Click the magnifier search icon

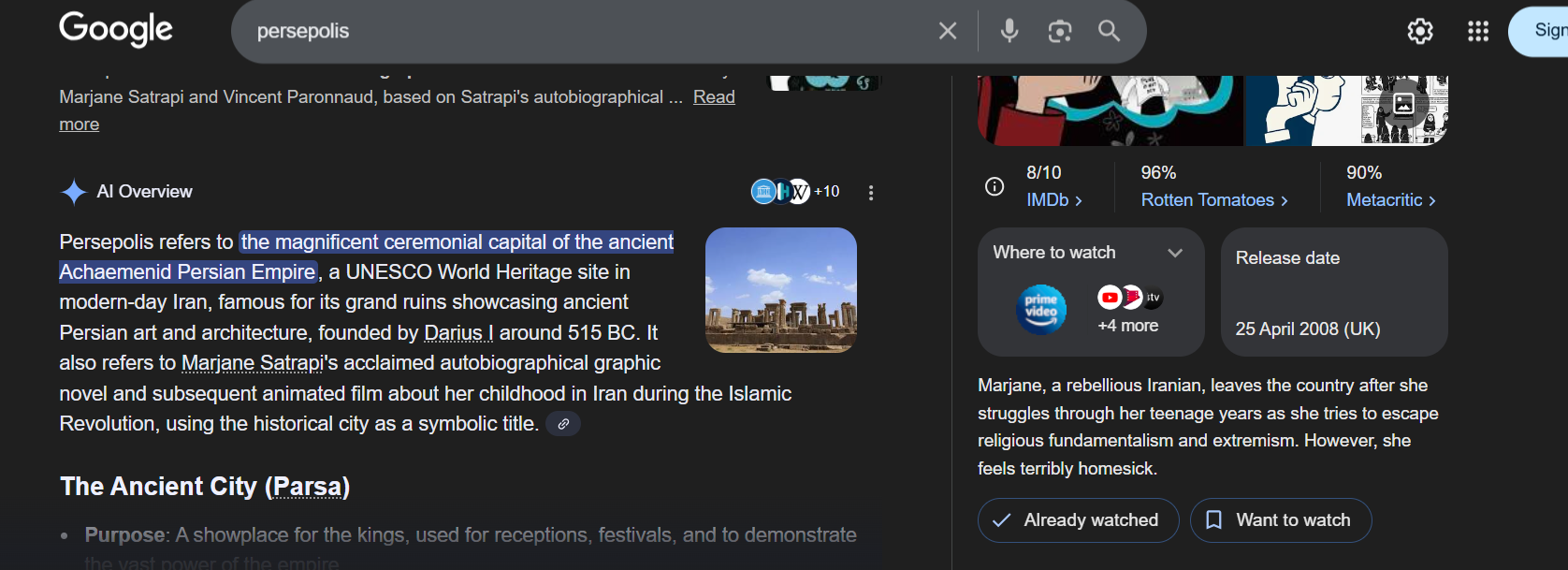(x=1109, y=31)
